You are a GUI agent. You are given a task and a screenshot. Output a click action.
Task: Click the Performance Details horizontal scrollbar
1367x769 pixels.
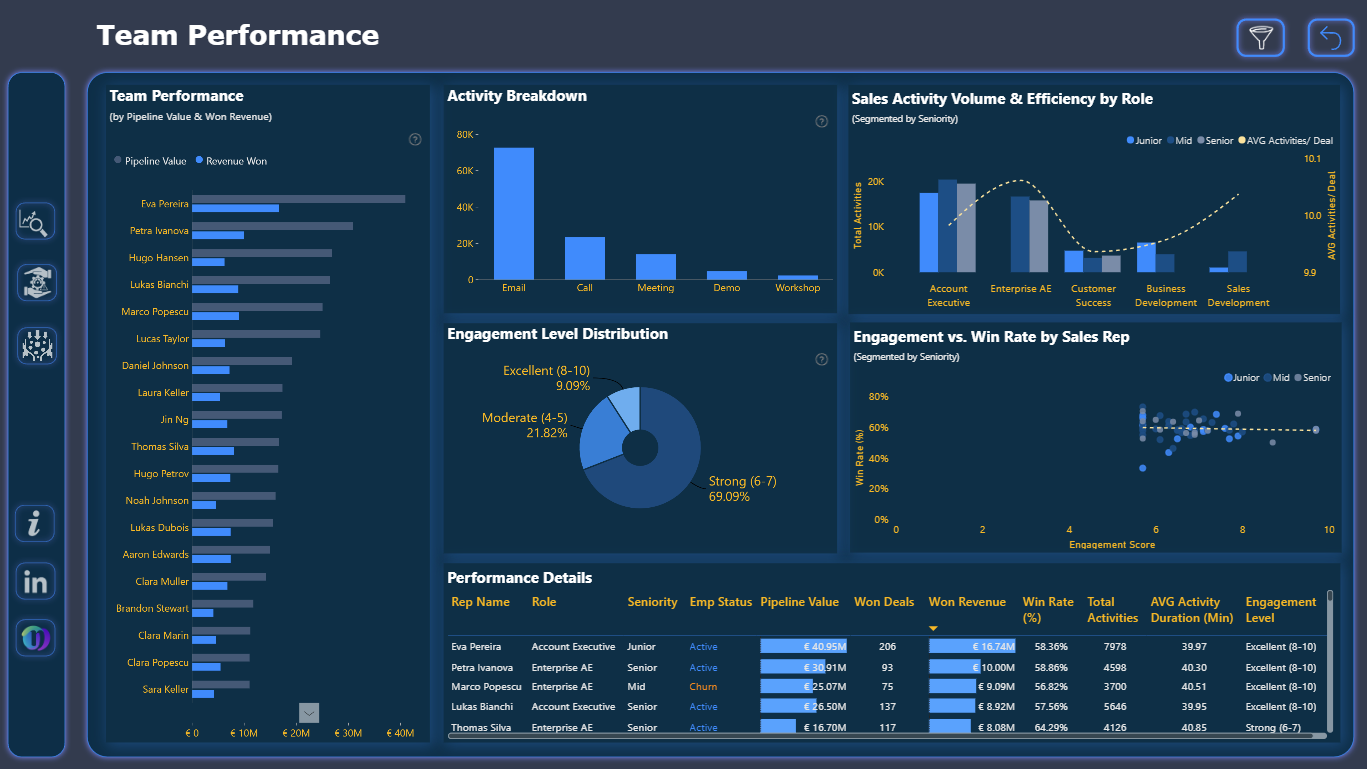pyautogui.click(x=887, y=736)
